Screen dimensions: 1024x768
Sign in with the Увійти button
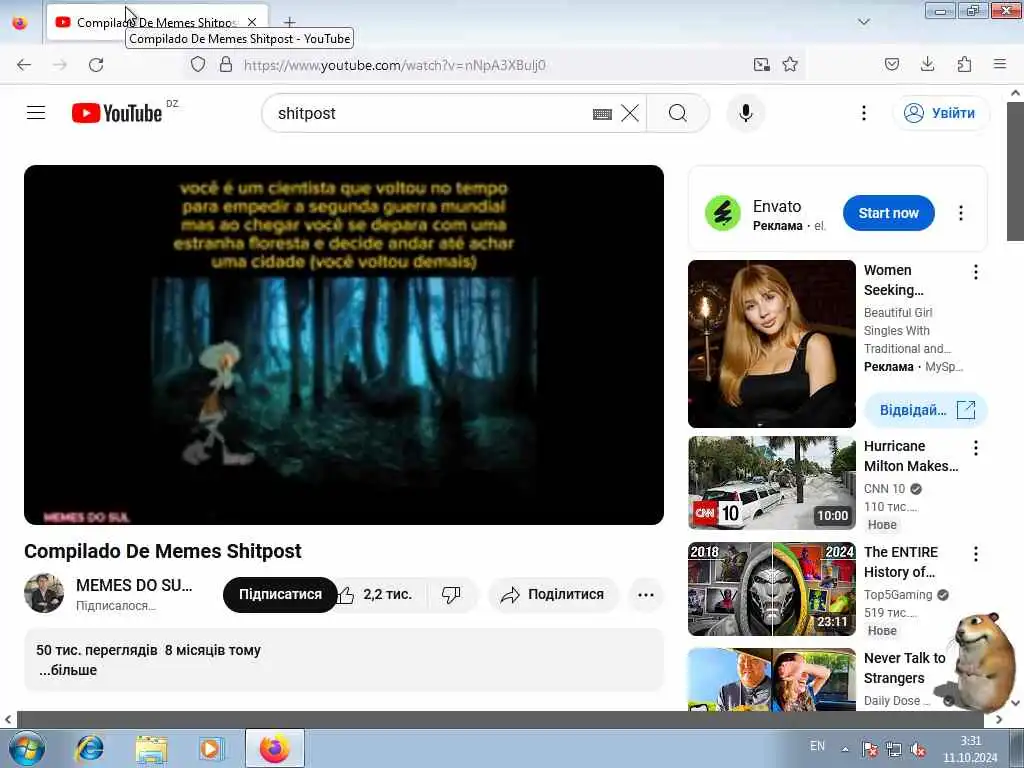(x=940, y=113)
